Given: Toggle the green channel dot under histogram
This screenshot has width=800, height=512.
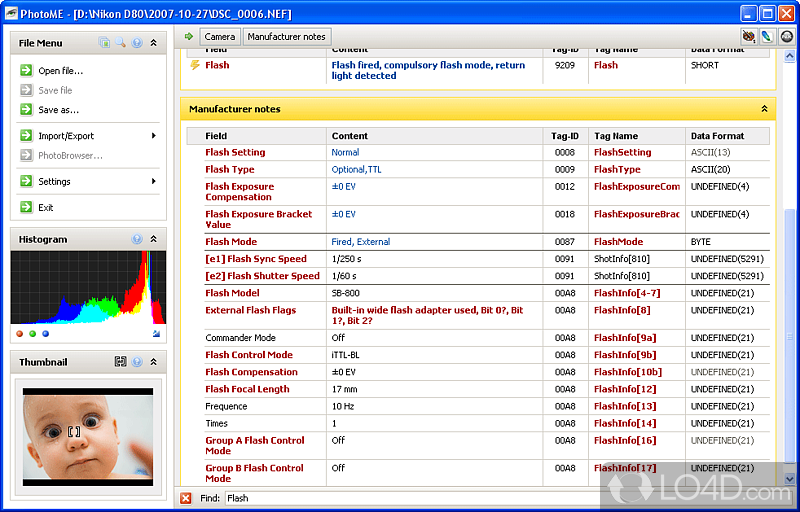Looking at the screenshot, I should 33,334.
